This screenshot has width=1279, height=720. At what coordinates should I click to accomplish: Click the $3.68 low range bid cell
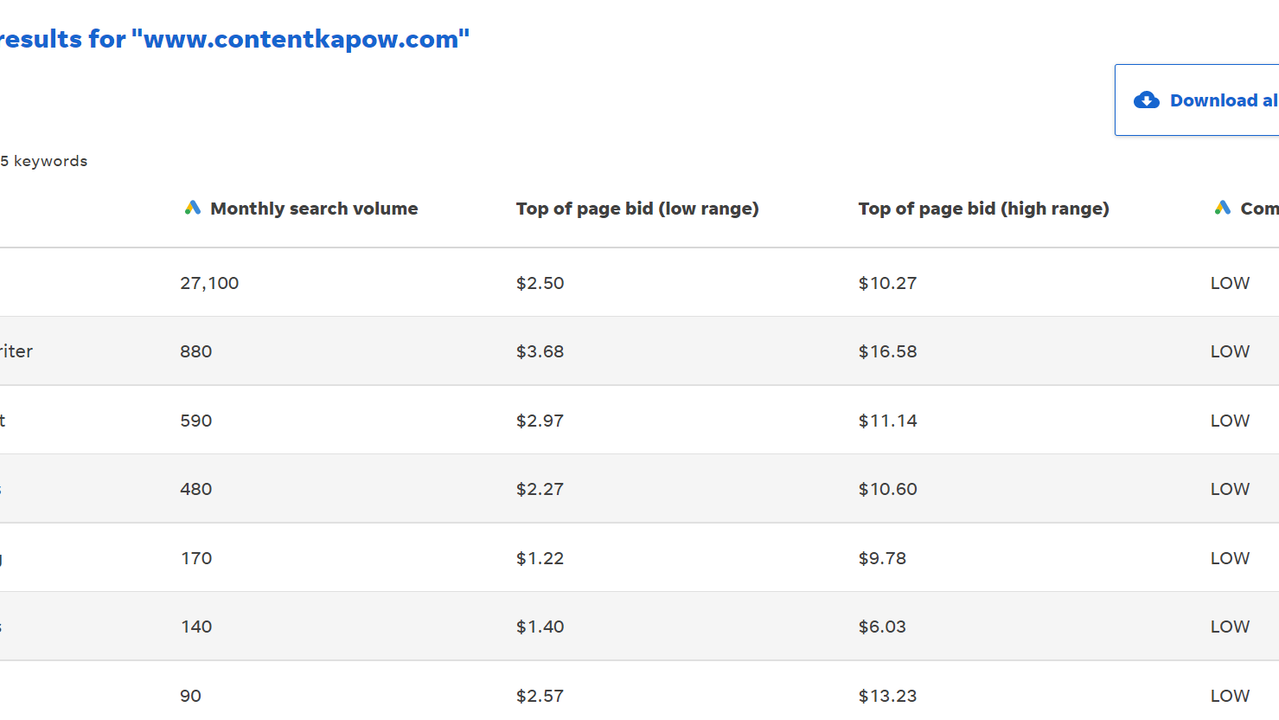tap(540, 351)
